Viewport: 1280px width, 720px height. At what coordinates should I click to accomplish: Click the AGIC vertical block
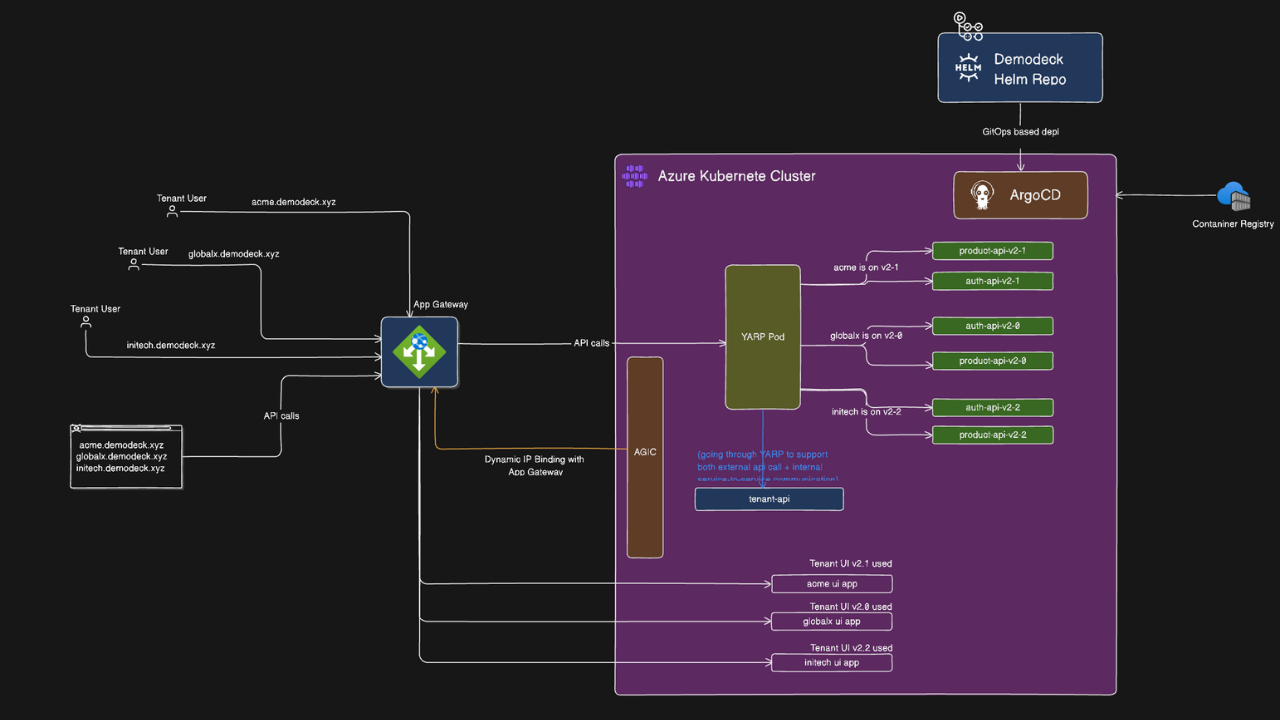644,457
